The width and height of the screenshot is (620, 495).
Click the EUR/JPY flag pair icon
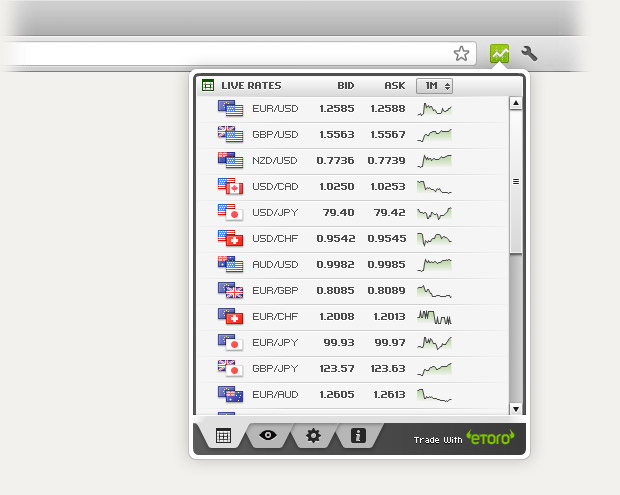coord(231,343)
